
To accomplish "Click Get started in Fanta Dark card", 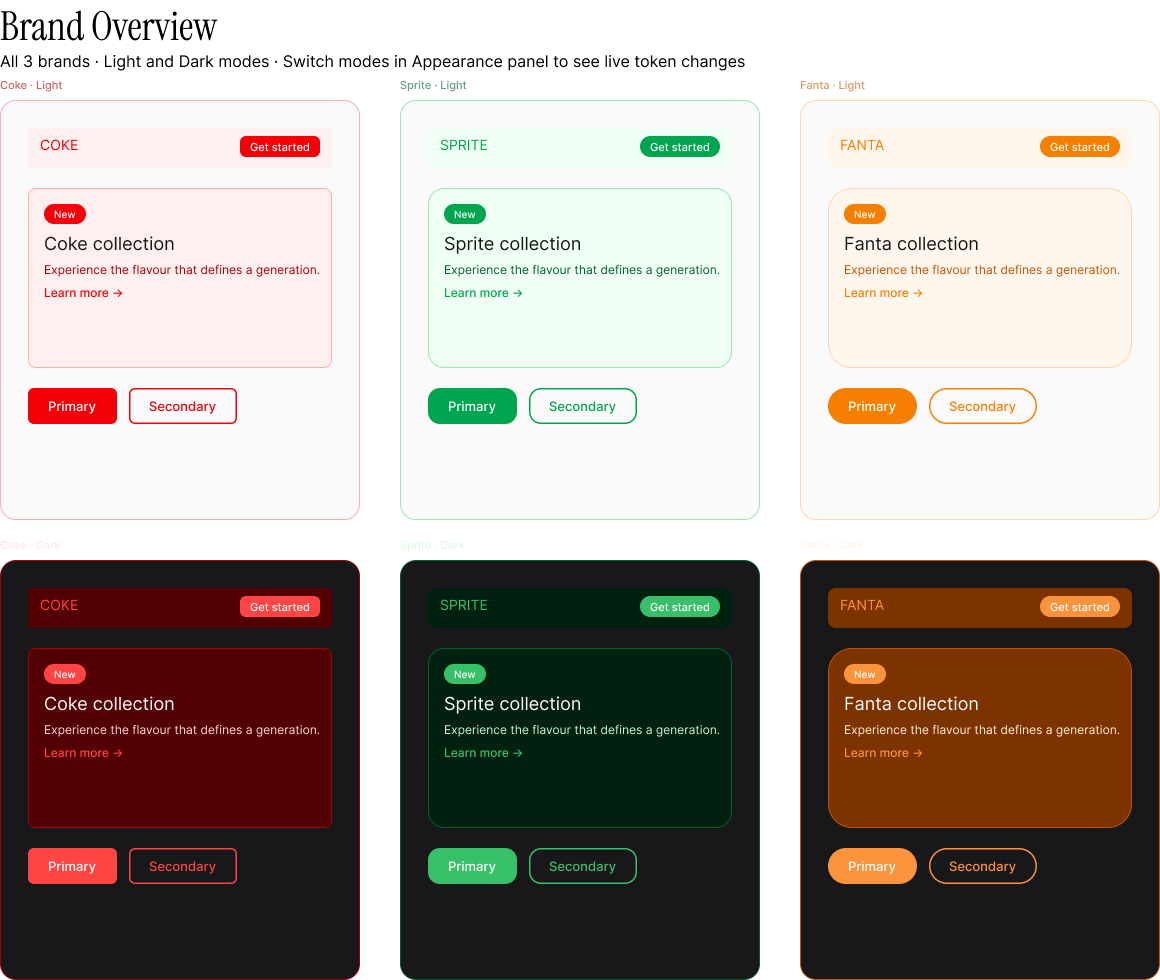I will tap(1079, 606).
